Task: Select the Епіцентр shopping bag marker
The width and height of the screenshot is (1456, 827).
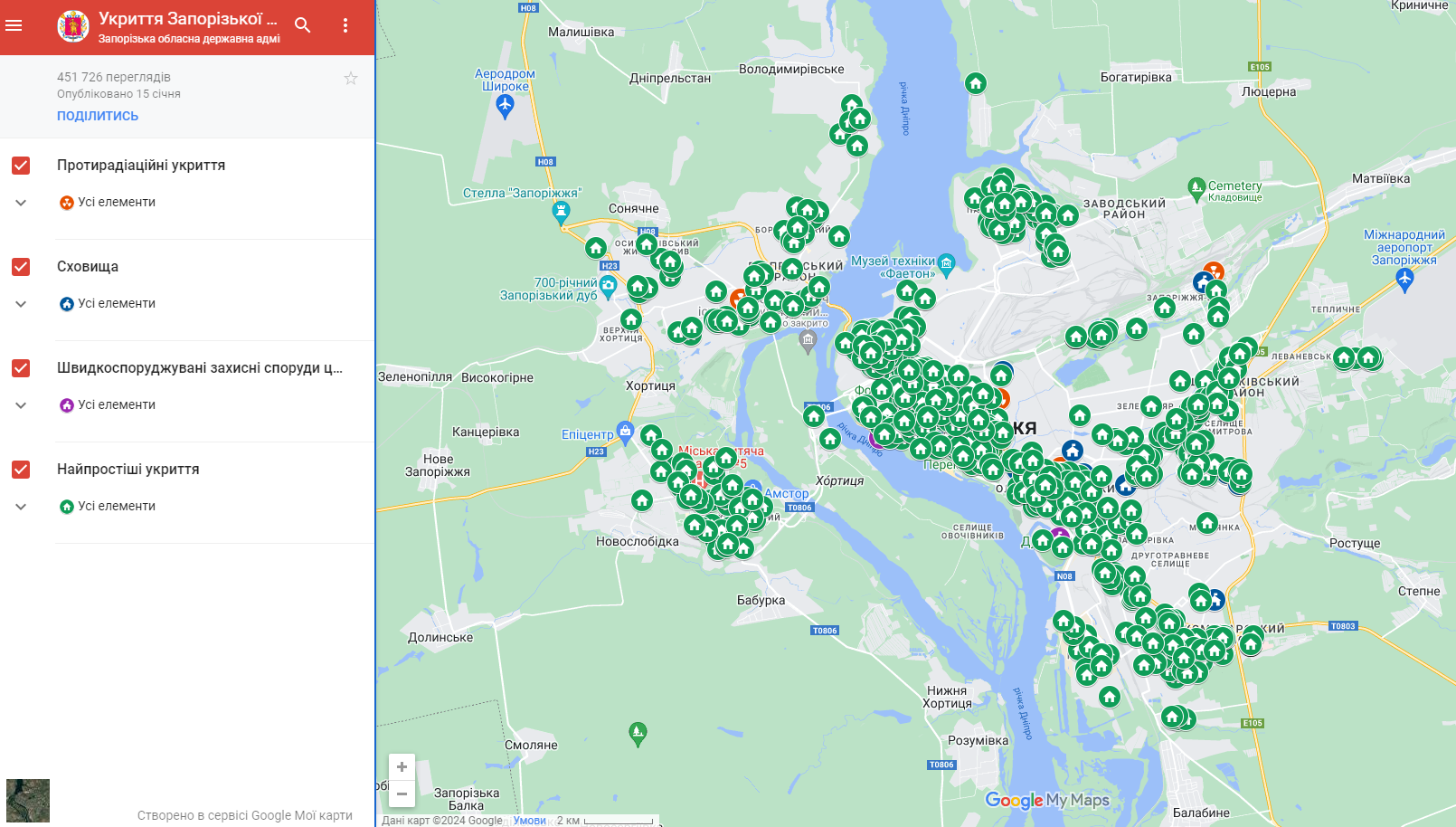Action: [x=625, y=431]
